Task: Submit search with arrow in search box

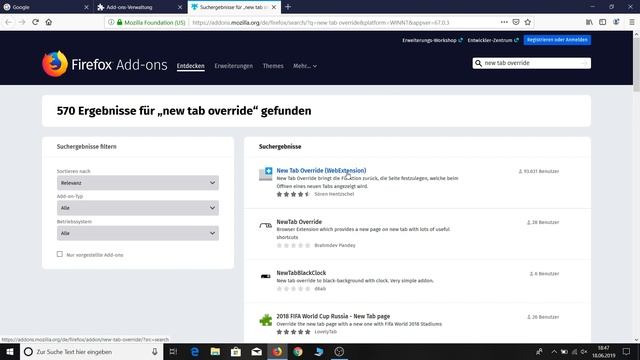Action: coord(584,63)
